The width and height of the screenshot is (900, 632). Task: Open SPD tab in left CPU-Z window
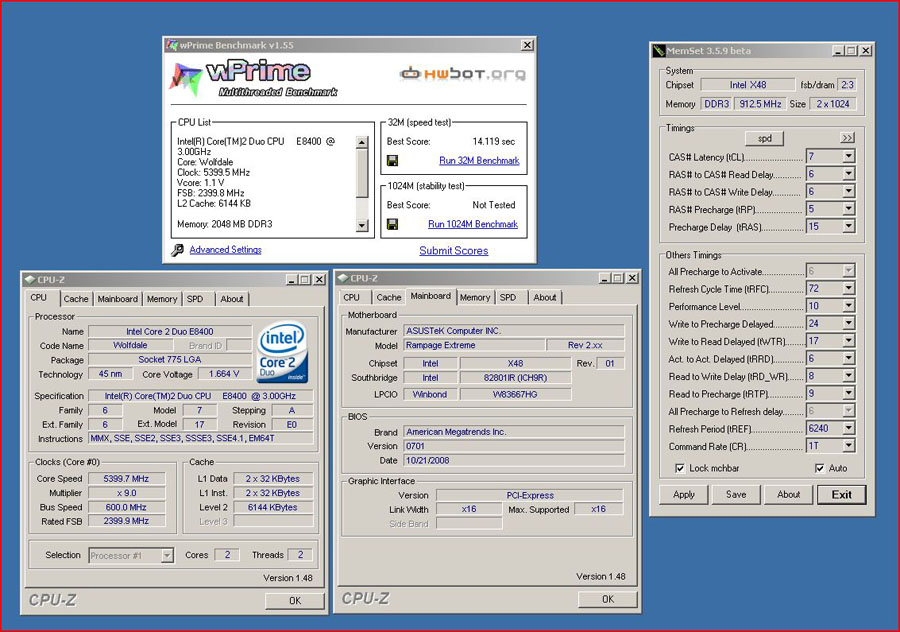click(x=195, y=299)
